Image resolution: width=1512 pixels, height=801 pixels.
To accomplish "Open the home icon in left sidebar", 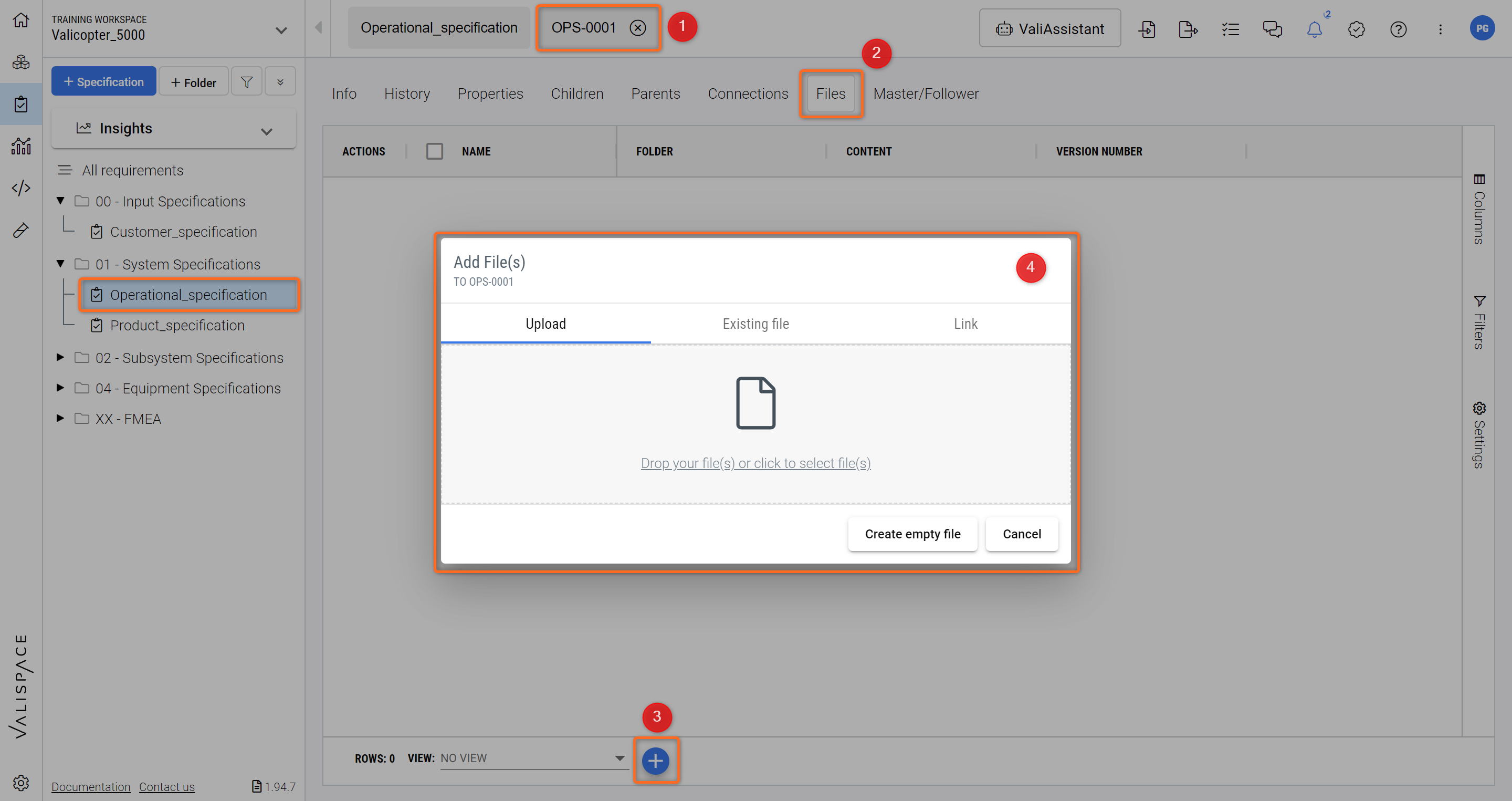I will click(21, 20).
